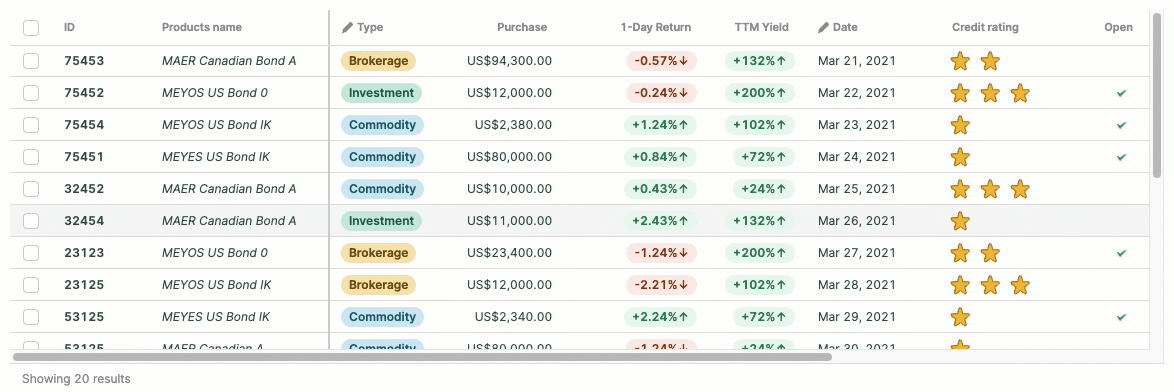Click the down arrow in the -0.57% pill

point(684,61)
